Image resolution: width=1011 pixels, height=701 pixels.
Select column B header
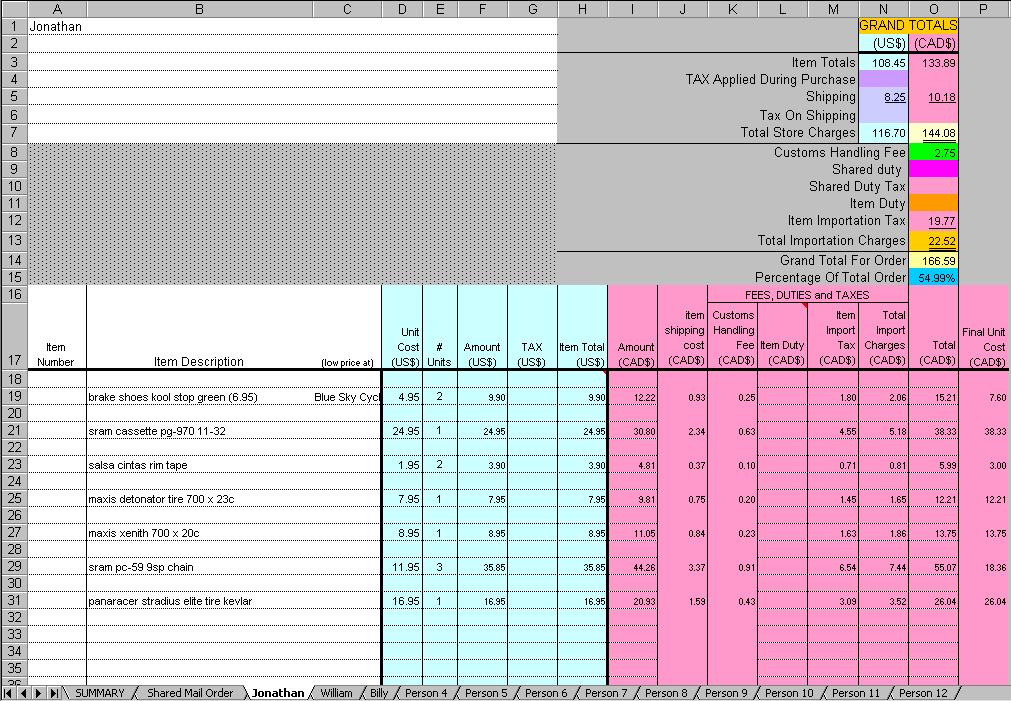click(x=199, y=9)
